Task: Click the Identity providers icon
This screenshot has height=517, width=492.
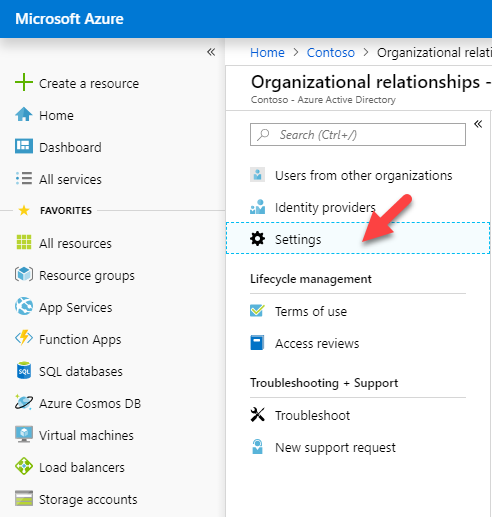Action: (x=257, y=207)
